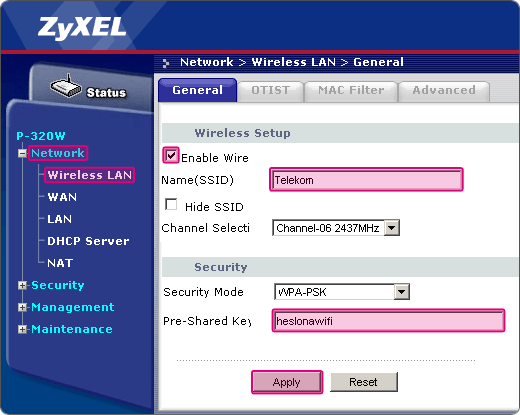Viewport: 520px width, 415px height.
Task: Switch to the General tab
Action: [198, 90]
